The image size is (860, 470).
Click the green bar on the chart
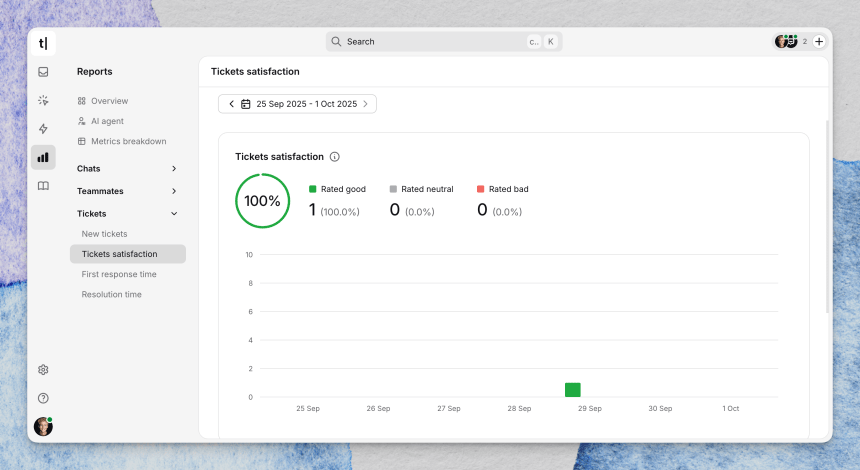point(573,390)
